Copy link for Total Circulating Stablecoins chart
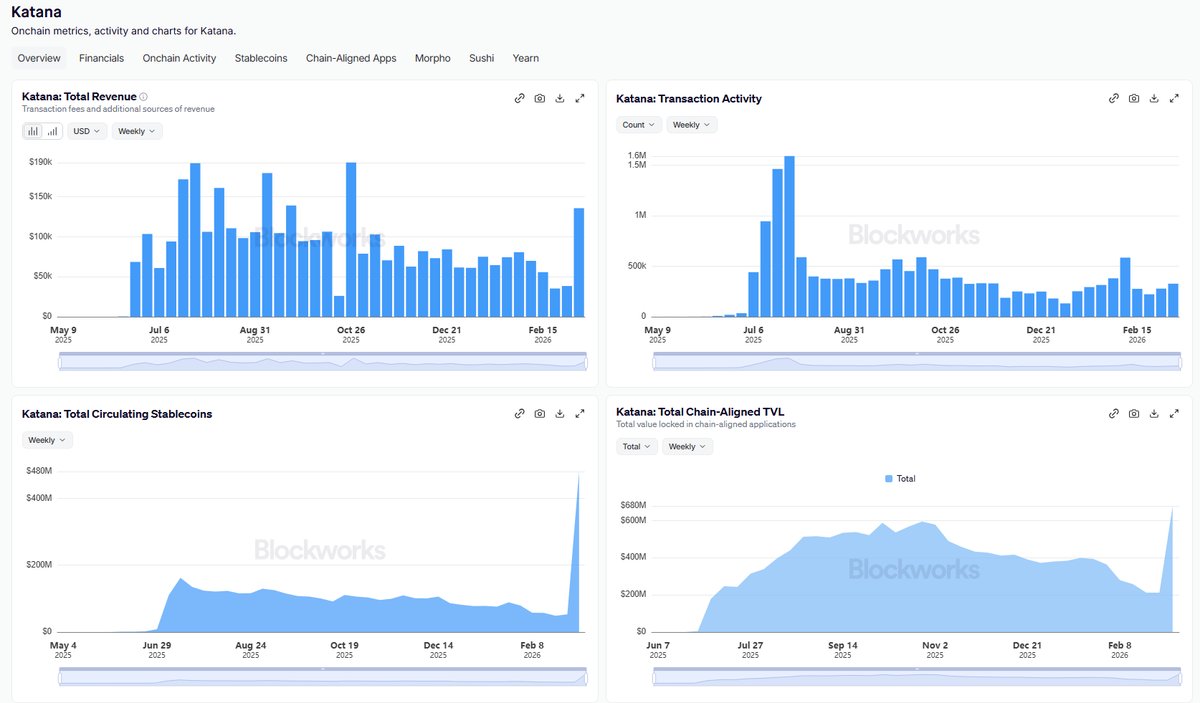1200x703 pixels. (520, 413)
